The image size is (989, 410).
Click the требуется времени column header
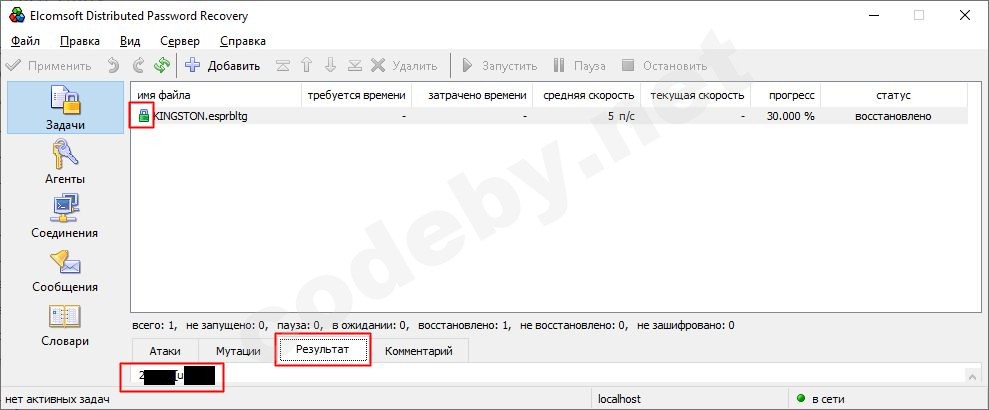[356, 95]
